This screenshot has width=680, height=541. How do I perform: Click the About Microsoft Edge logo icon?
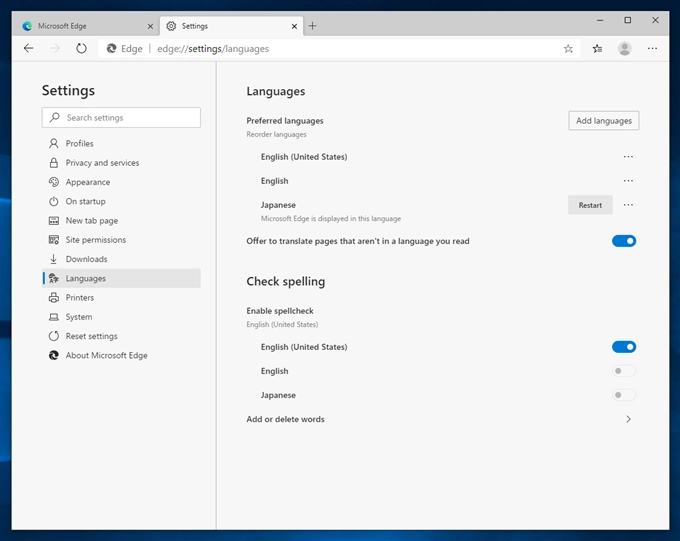click(54, 355)
